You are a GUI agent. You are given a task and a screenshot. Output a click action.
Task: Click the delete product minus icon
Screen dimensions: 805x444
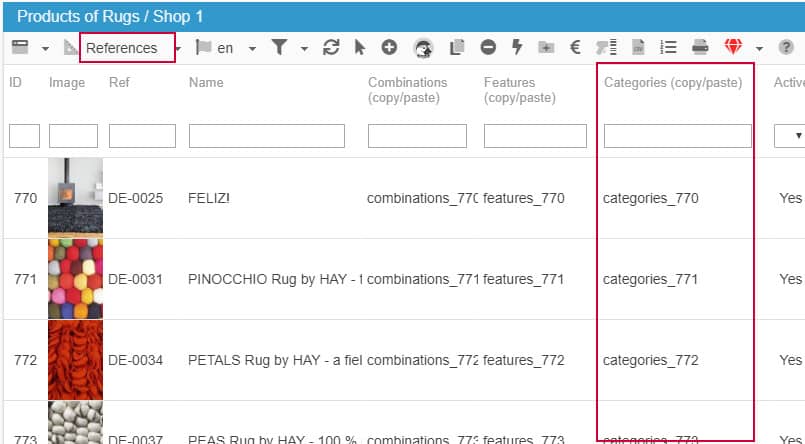click(487, 48)
